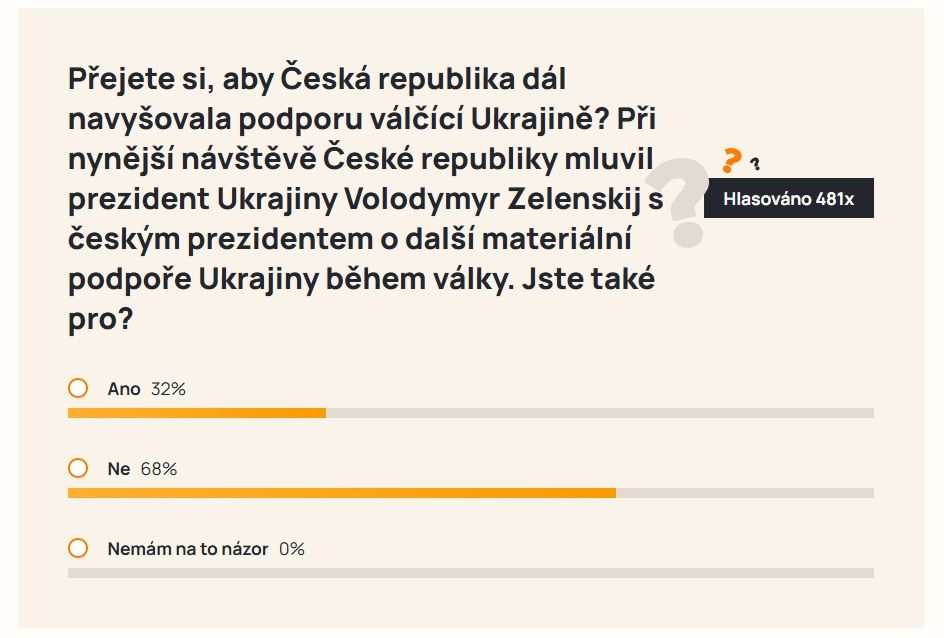
Task: Click the 32% result percentage
Action: coord(168,389)
